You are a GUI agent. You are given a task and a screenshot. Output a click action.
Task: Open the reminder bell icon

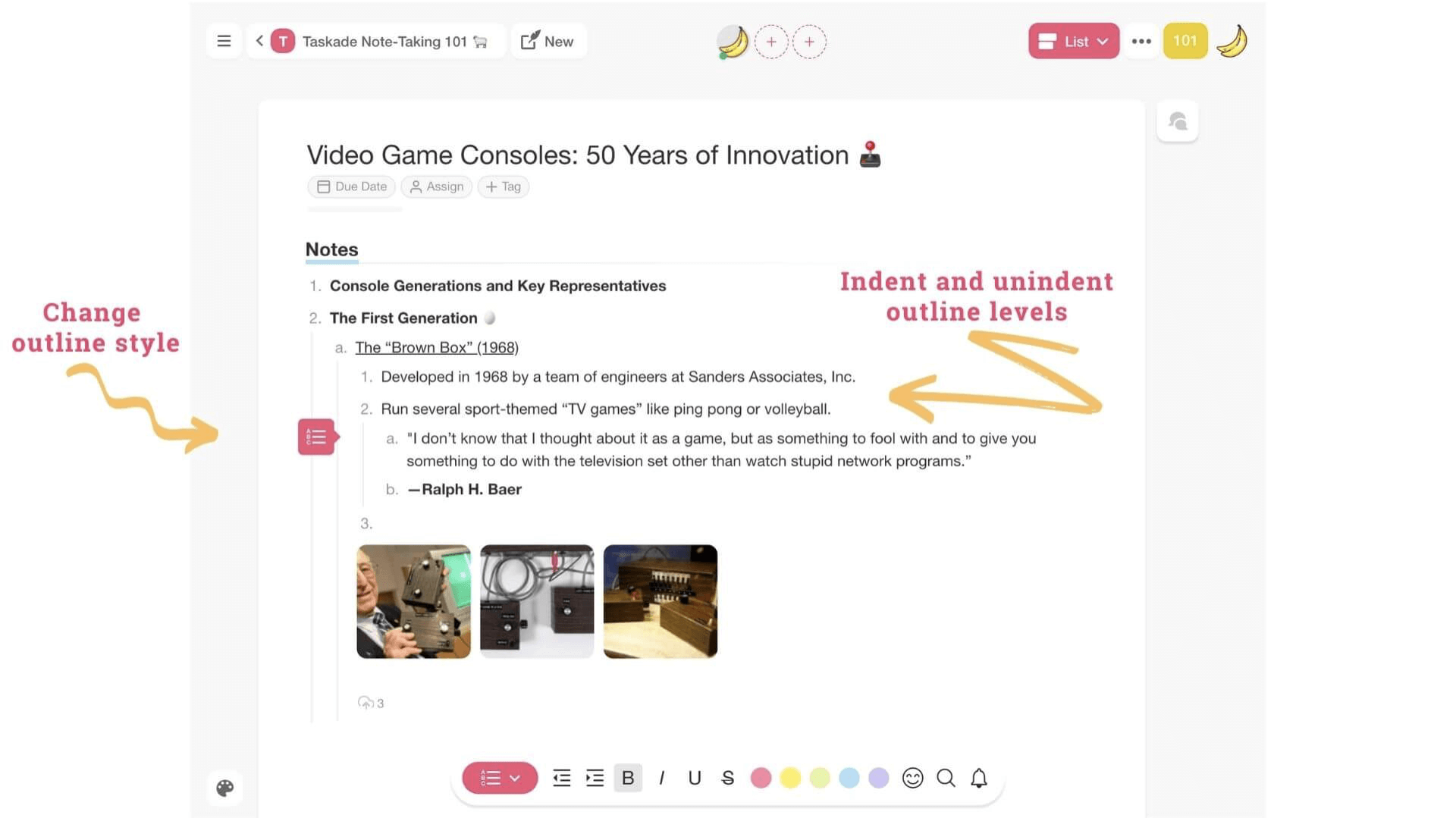(979, 778)
